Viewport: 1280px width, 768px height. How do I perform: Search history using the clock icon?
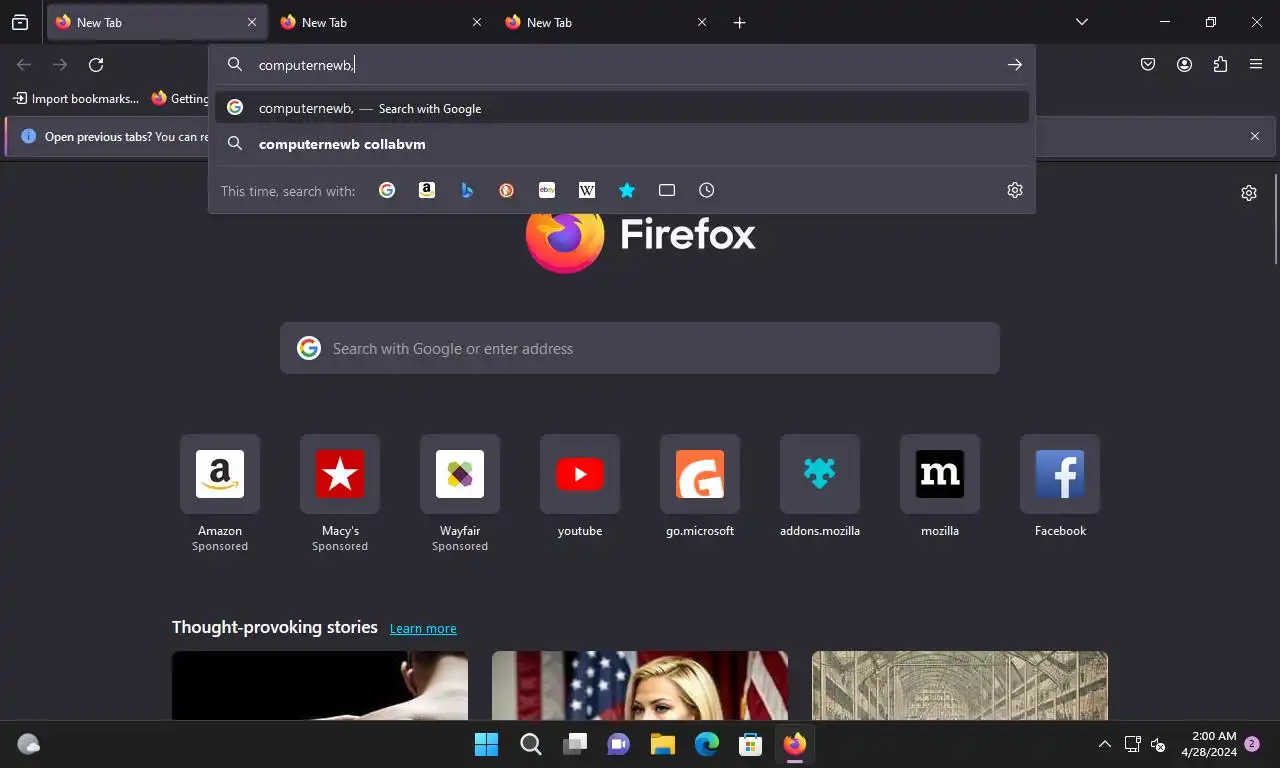tap(707, 190)
